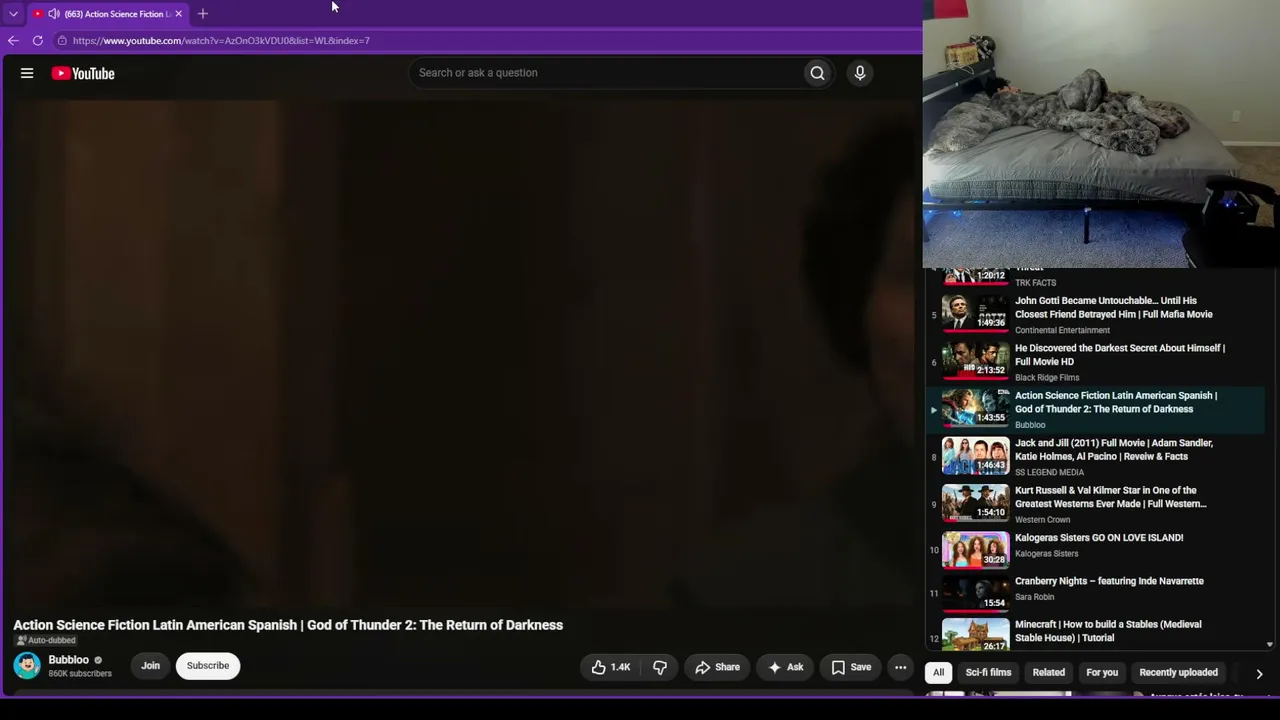Close the Action Science Fiction tab
The image size is (1280, 720).
(178, 14)
